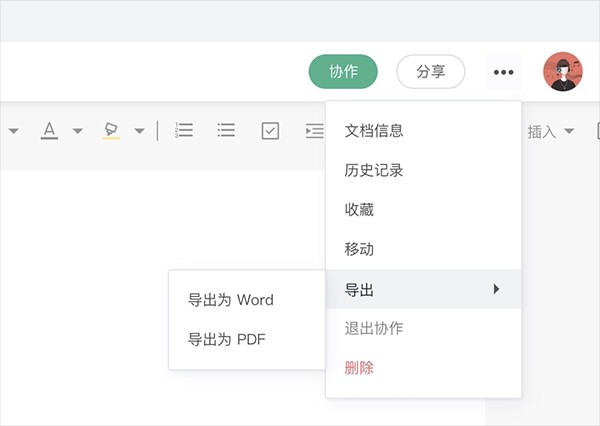
Task: Expand highlight color dropdown arrow
Action: point(139,131)
